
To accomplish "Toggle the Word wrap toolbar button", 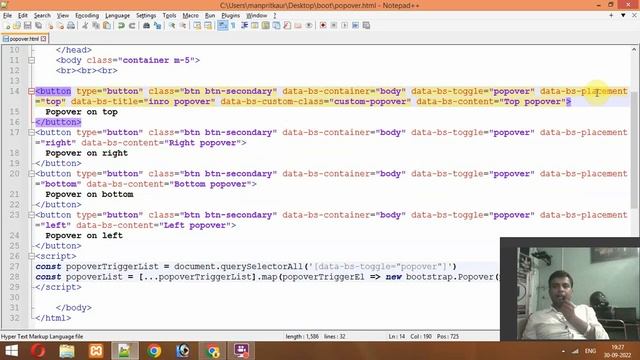I will click(x=222, y=25).
